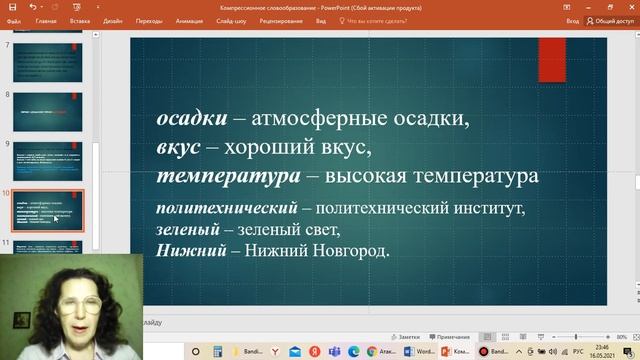Screen dimensions: 640x360
Task: Click the 'зеленый свет' line on the slide
Action: tap(248, 229)
